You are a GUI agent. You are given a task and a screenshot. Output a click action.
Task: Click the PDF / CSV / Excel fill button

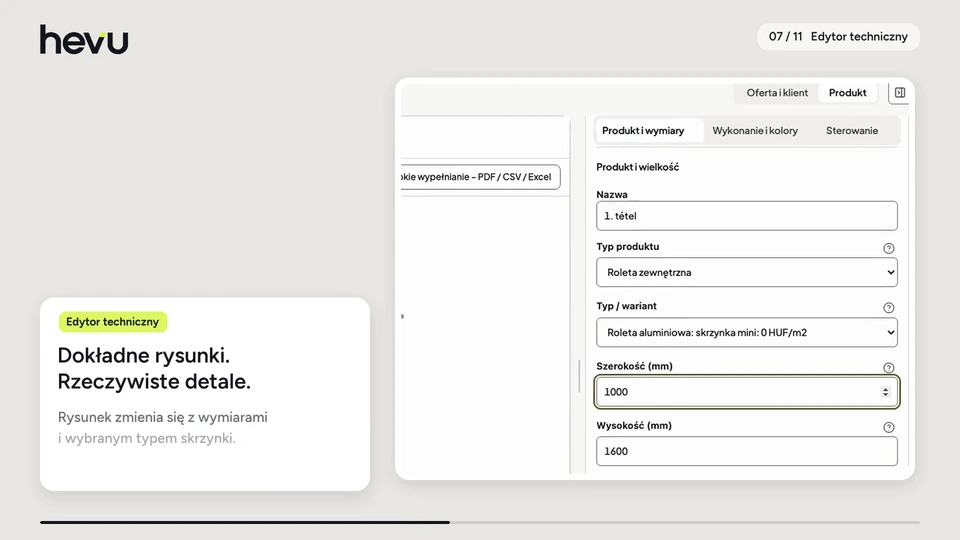(480, 177)
